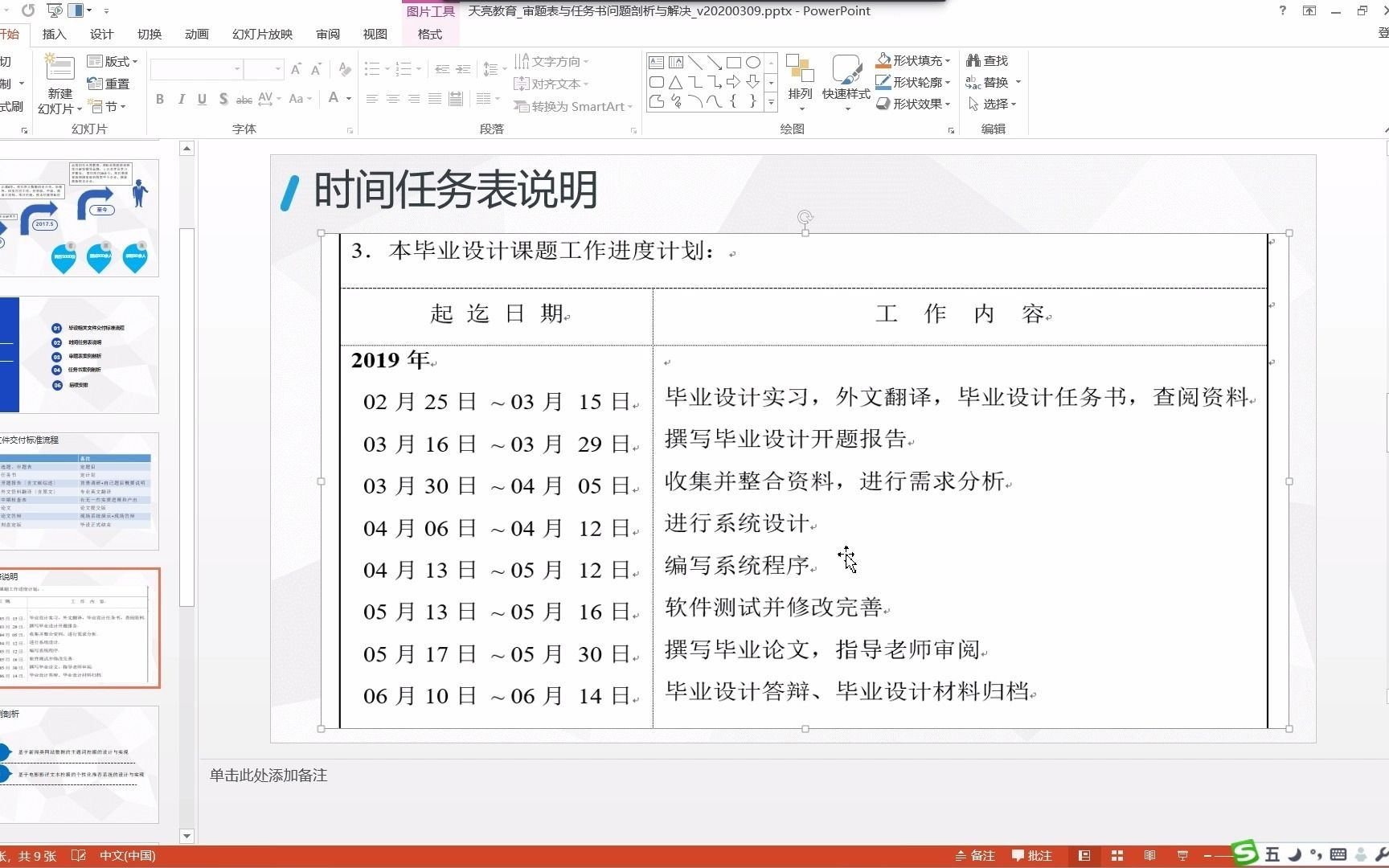Click the 备注 button in status bar
Viewport: 1389px width, 868px height.
975,855
